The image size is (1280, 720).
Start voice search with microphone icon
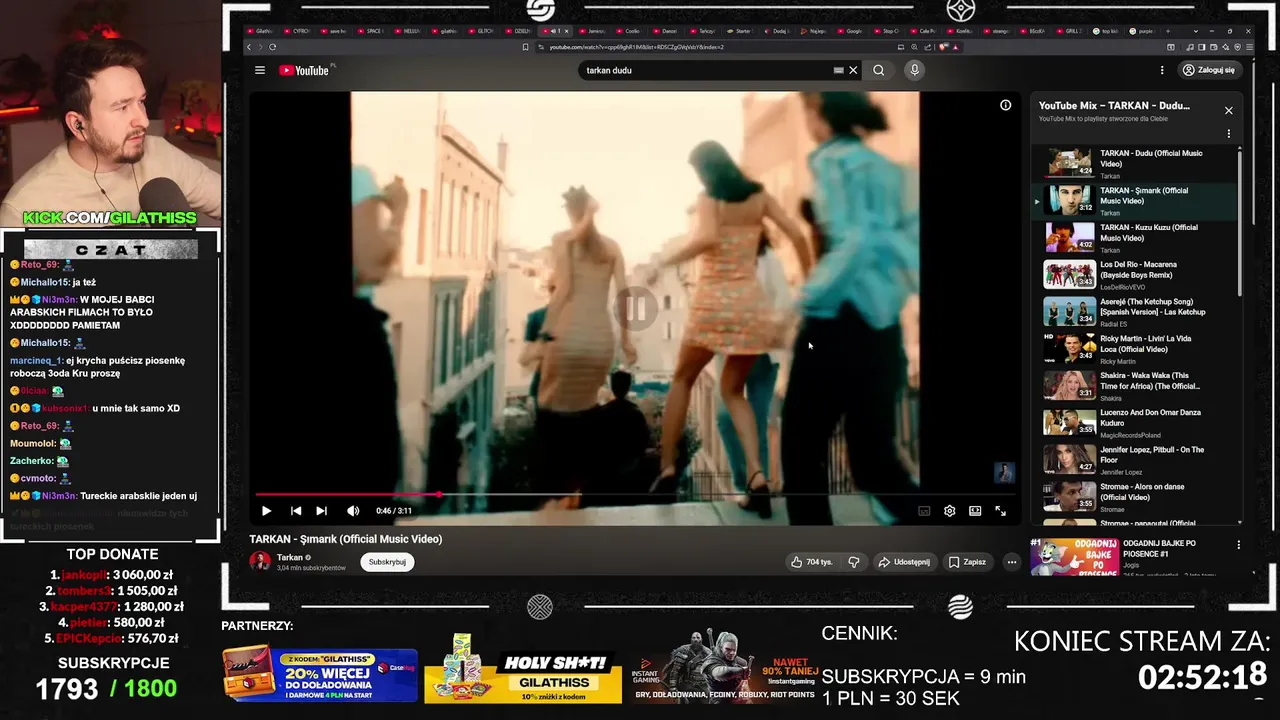pyautogui.click(x=914, y=70)
